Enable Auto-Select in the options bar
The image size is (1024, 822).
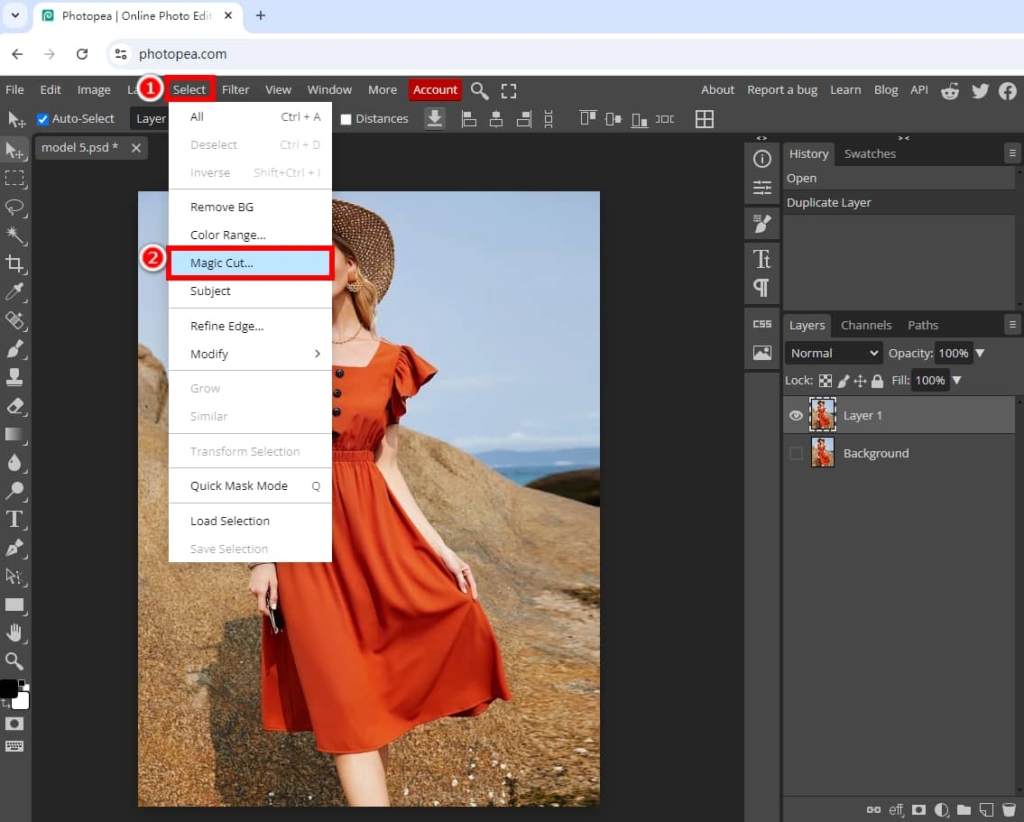coord(41,118)
